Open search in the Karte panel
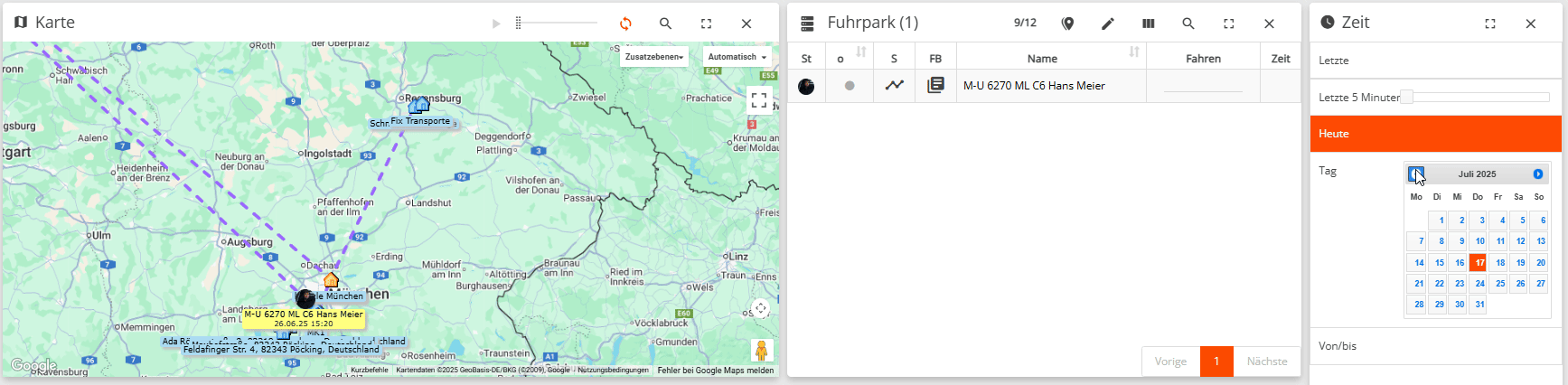 [665, 23]
